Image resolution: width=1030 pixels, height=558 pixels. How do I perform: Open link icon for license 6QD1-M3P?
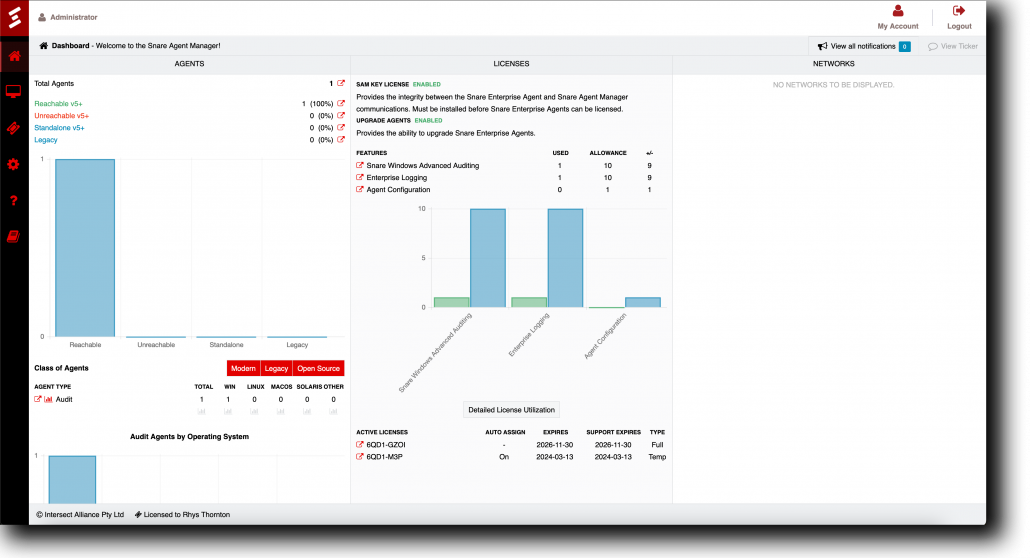click(360, 456)
